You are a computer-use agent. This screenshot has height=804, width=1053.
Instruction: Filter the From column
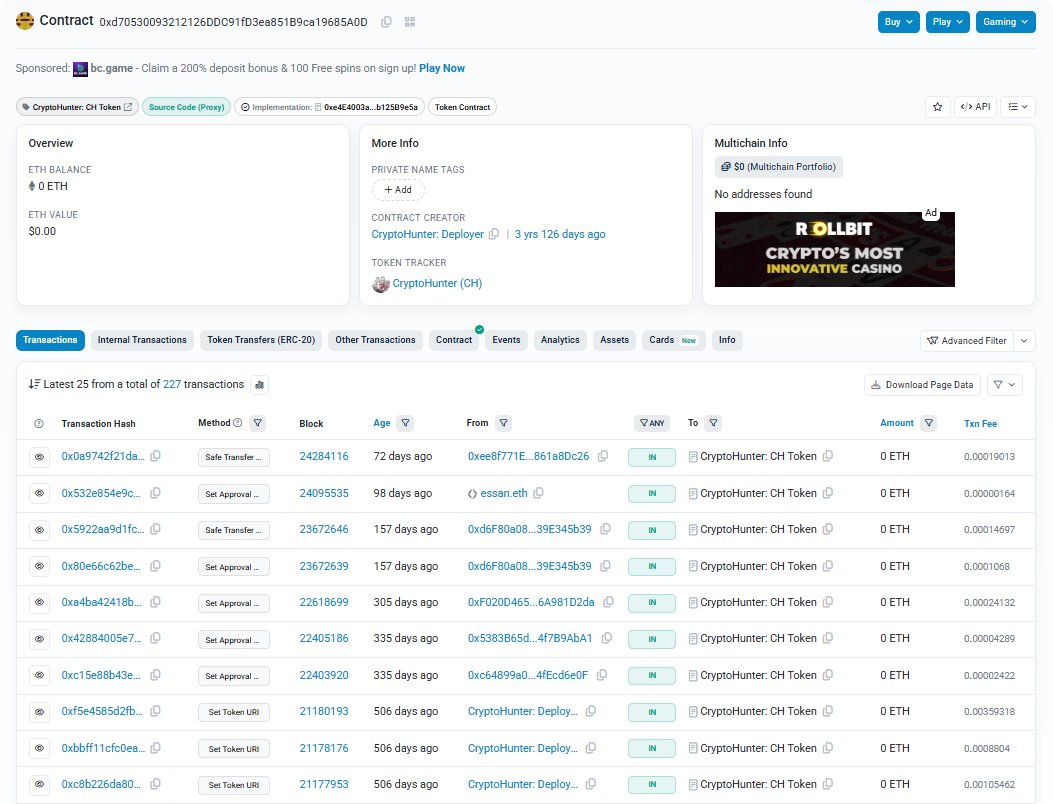[x=504, y=423]
